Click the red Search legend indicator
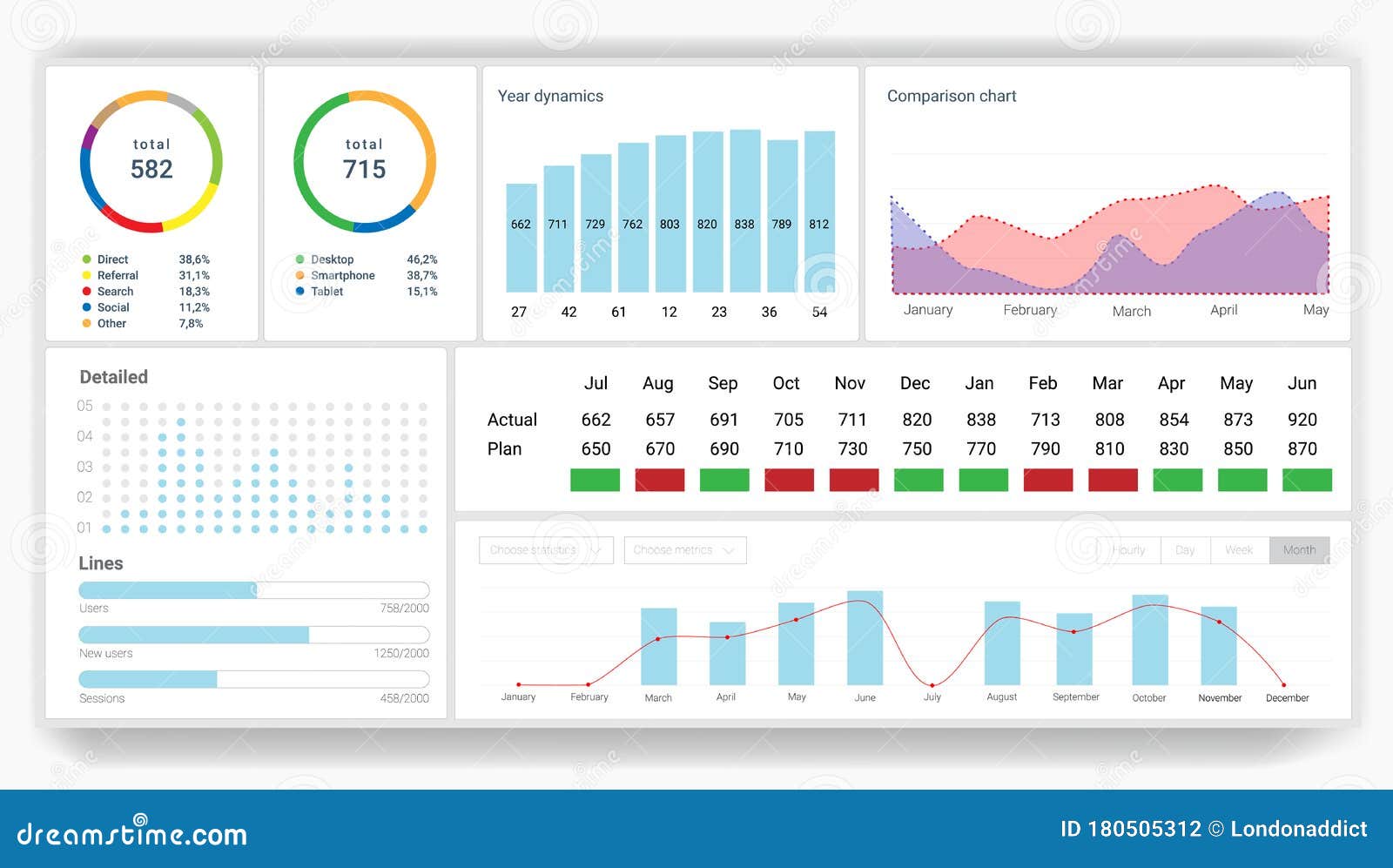Image resolution: width=1393 pixels, height=868 pixels. pyautogui.click(x=84, y=292)
